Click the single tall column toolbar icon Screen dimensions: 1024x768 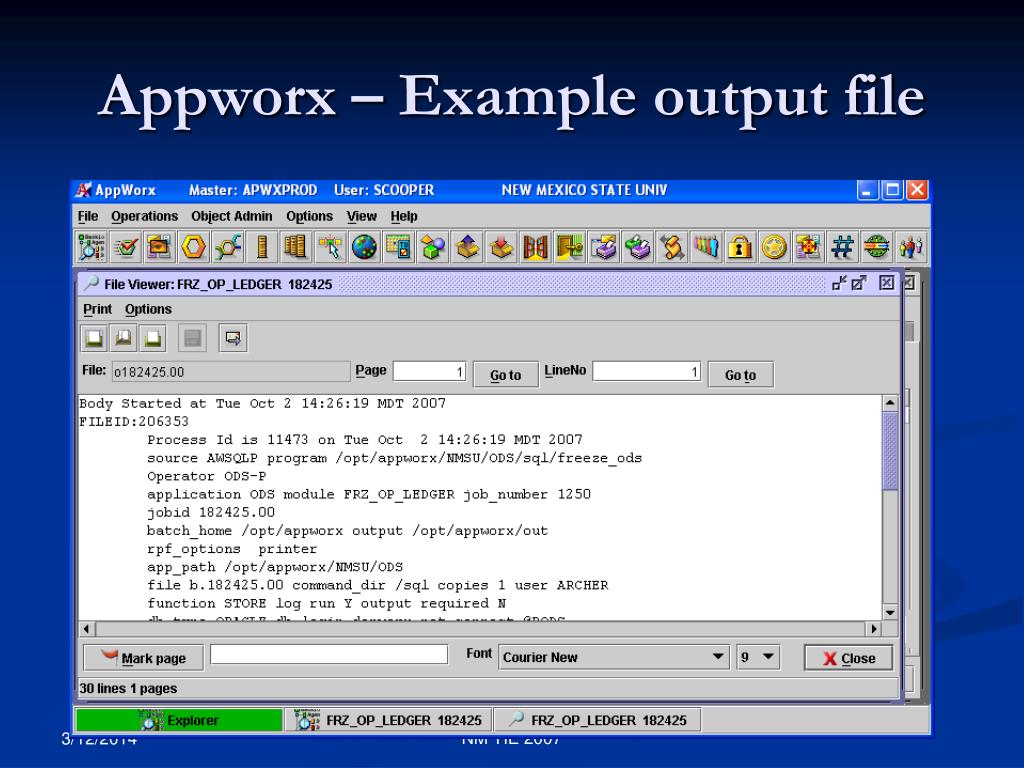coord(262,248)
